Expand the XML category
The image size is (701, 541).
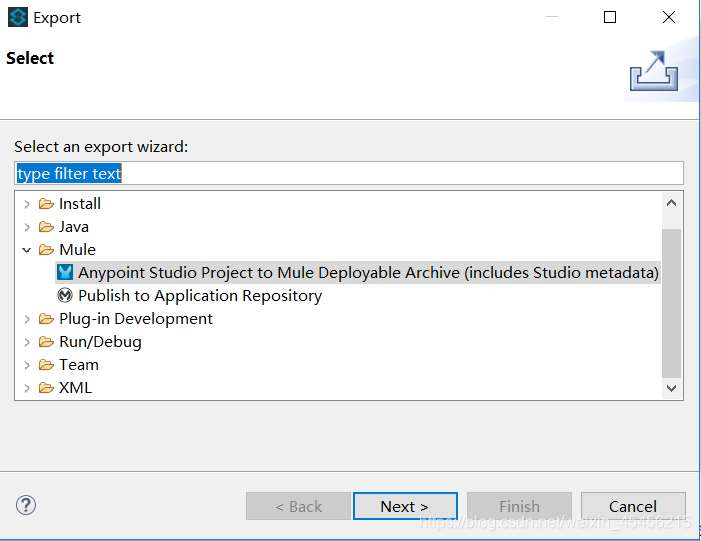(27, 388)
